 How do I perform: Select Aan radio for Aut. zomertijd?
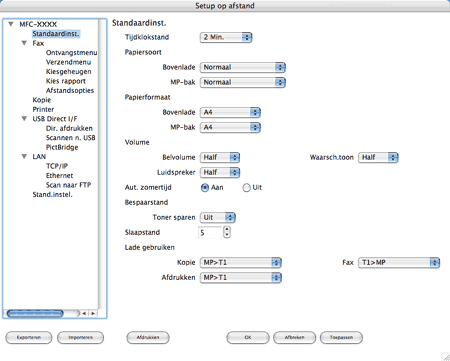tap(205, 188)
